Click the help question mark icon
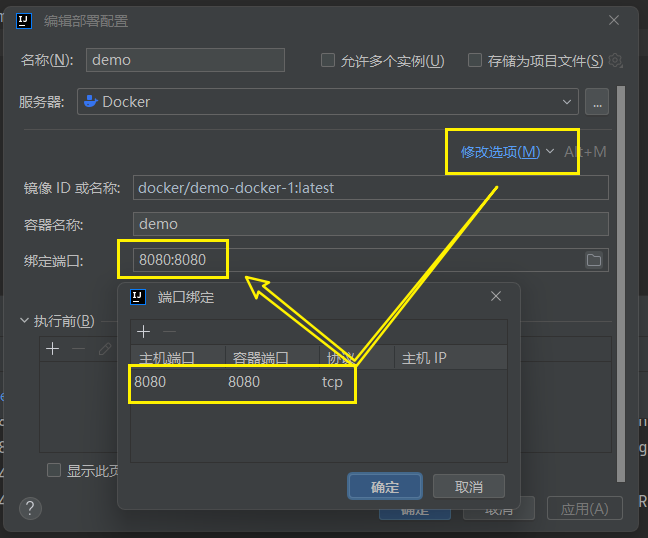 pos(31,508)
